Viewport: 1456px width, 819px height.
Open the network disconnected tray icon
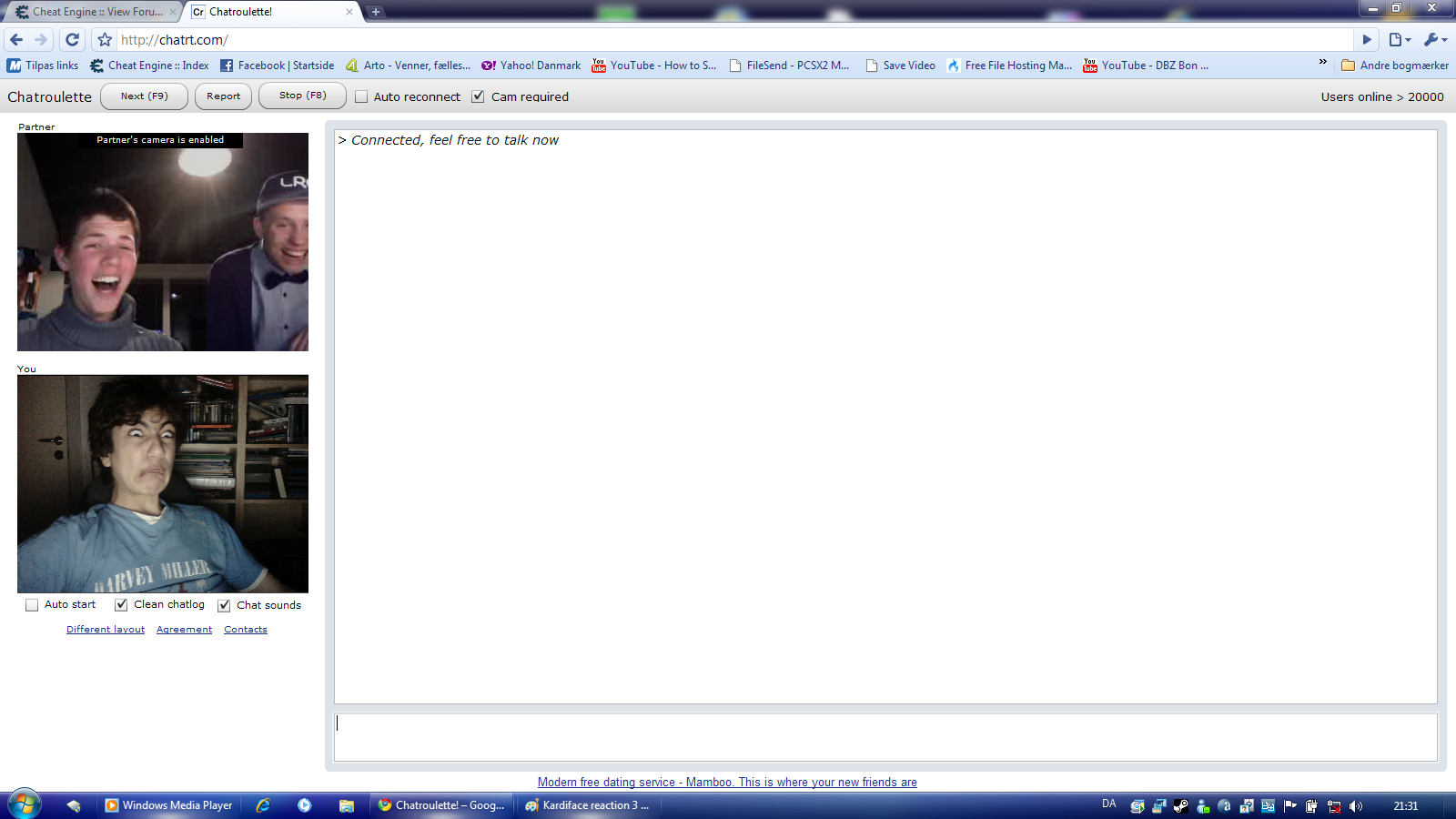coord(1334,805)
